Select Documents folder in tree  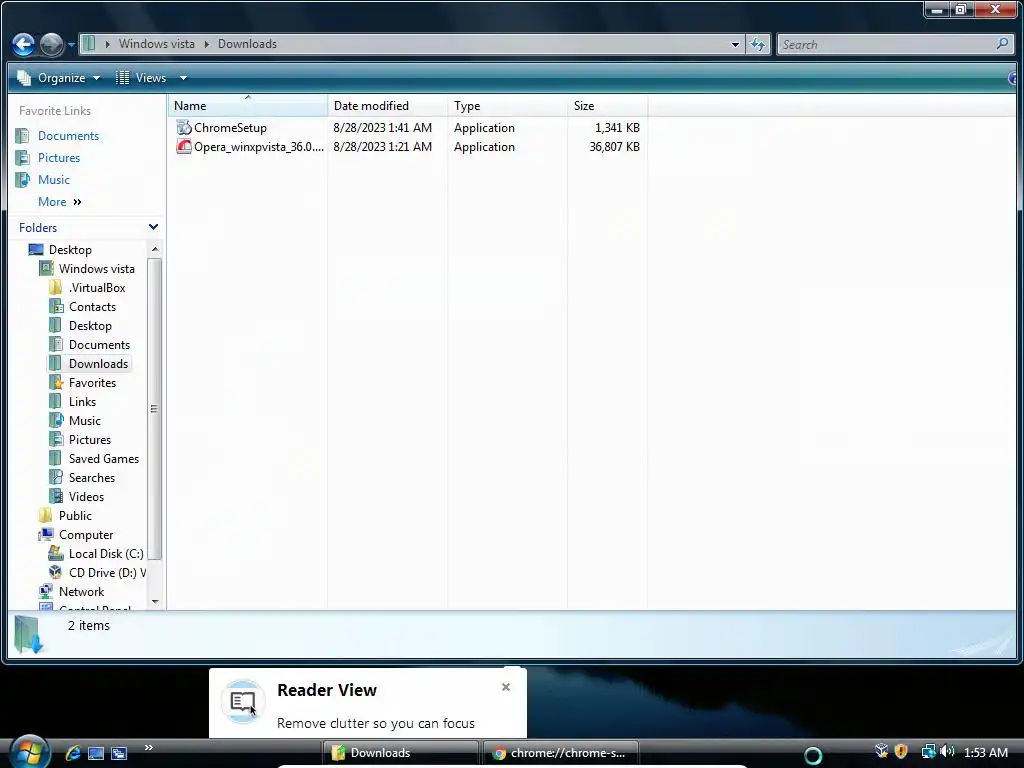[99, 345]
